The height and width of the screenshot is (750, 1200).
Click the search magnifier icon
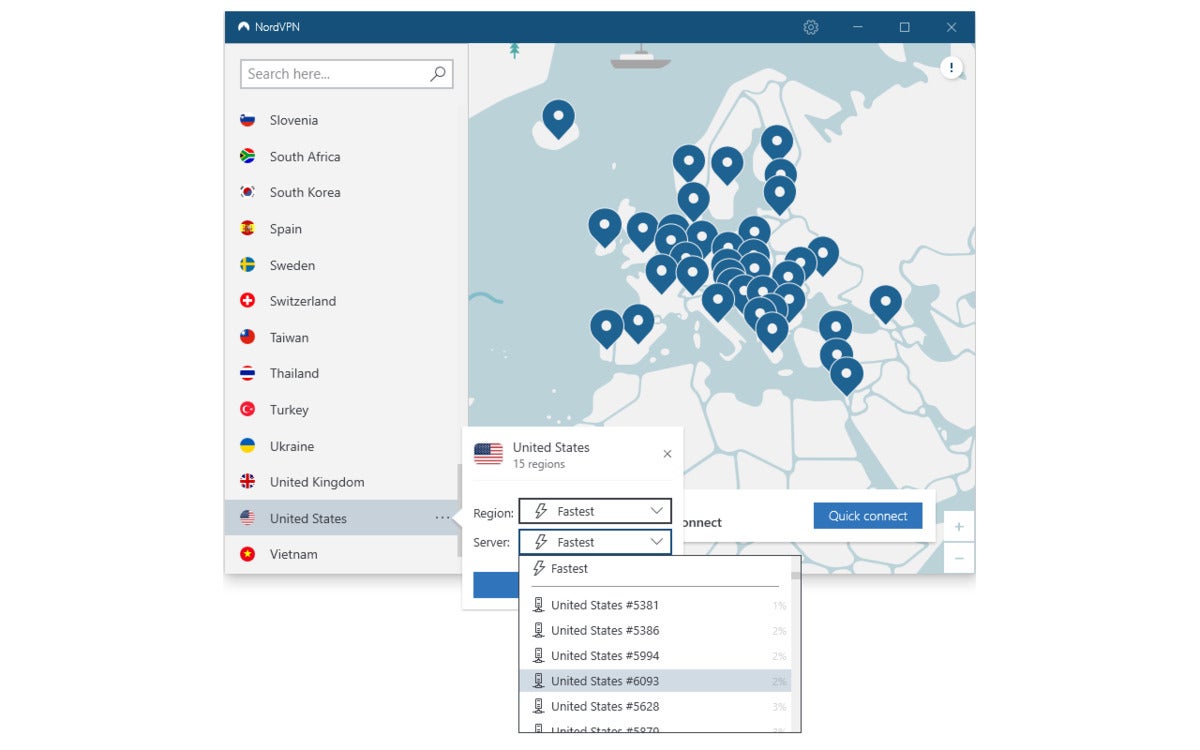[438, 74]
